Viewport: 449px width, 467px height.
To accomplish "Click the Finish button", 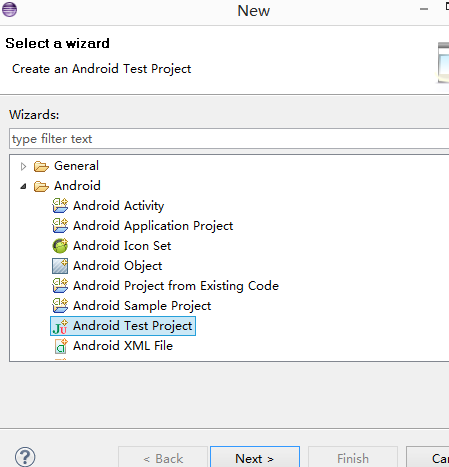I will click(x=353, y=458).
